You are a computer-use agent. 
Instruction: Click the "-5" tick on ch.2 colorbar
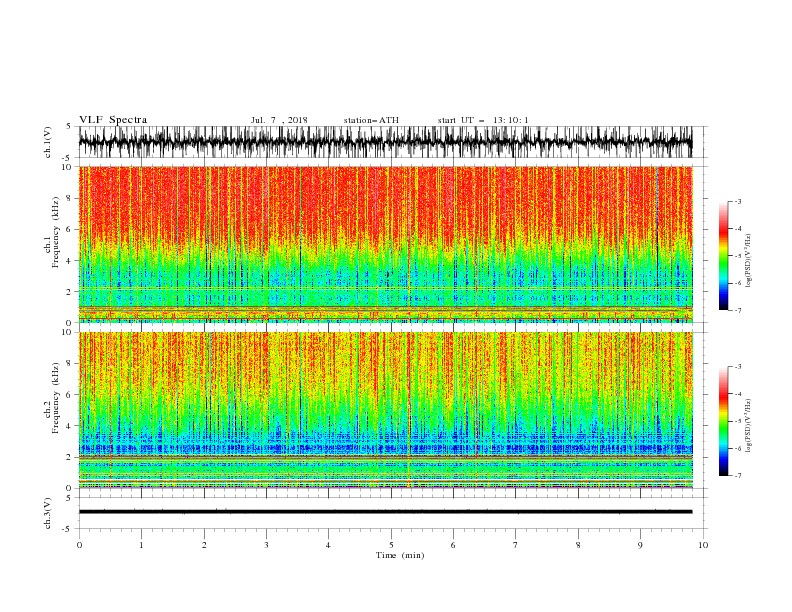click(738, 421)
